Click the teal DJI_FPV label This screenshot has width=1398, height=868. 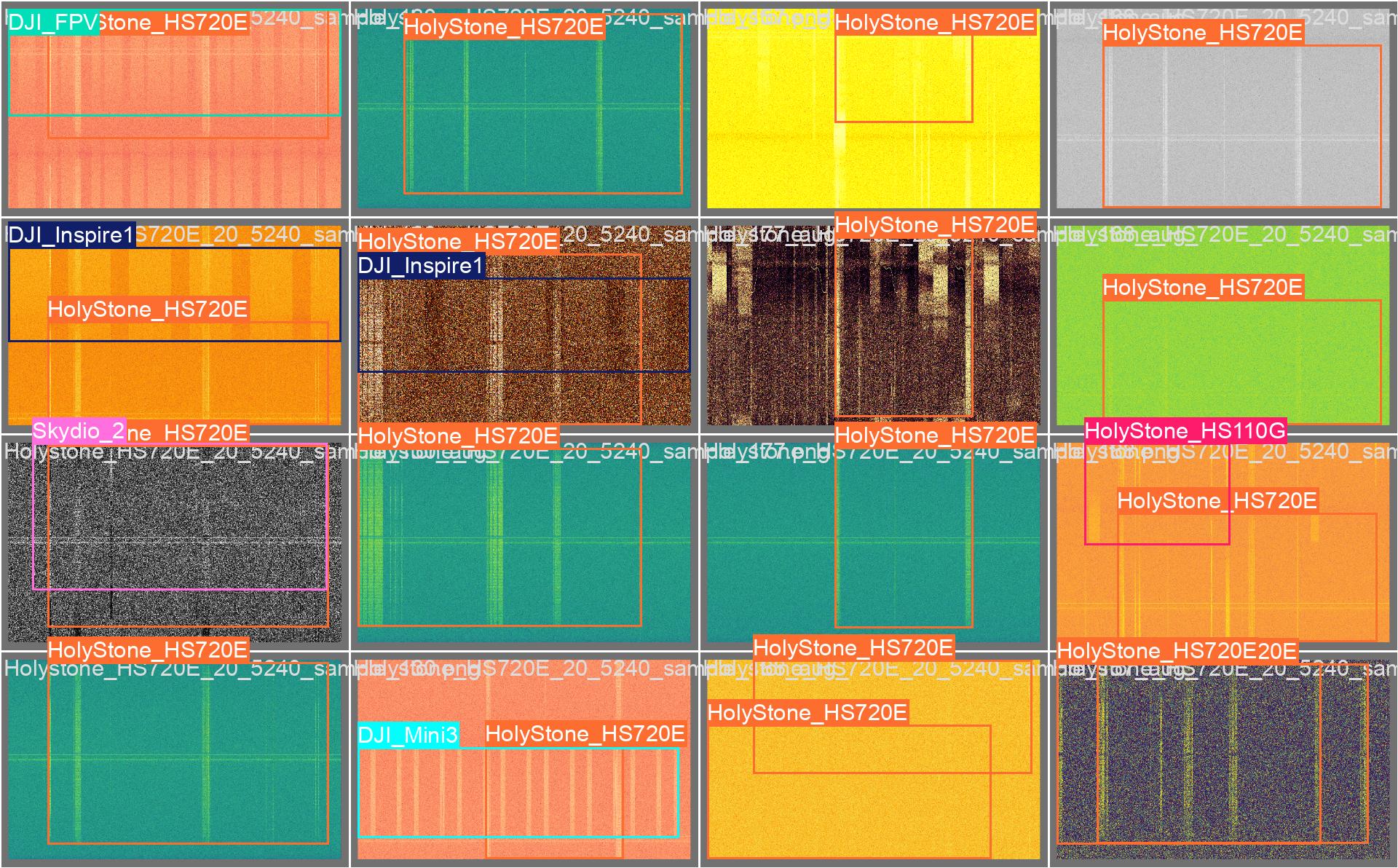point(52,23)
